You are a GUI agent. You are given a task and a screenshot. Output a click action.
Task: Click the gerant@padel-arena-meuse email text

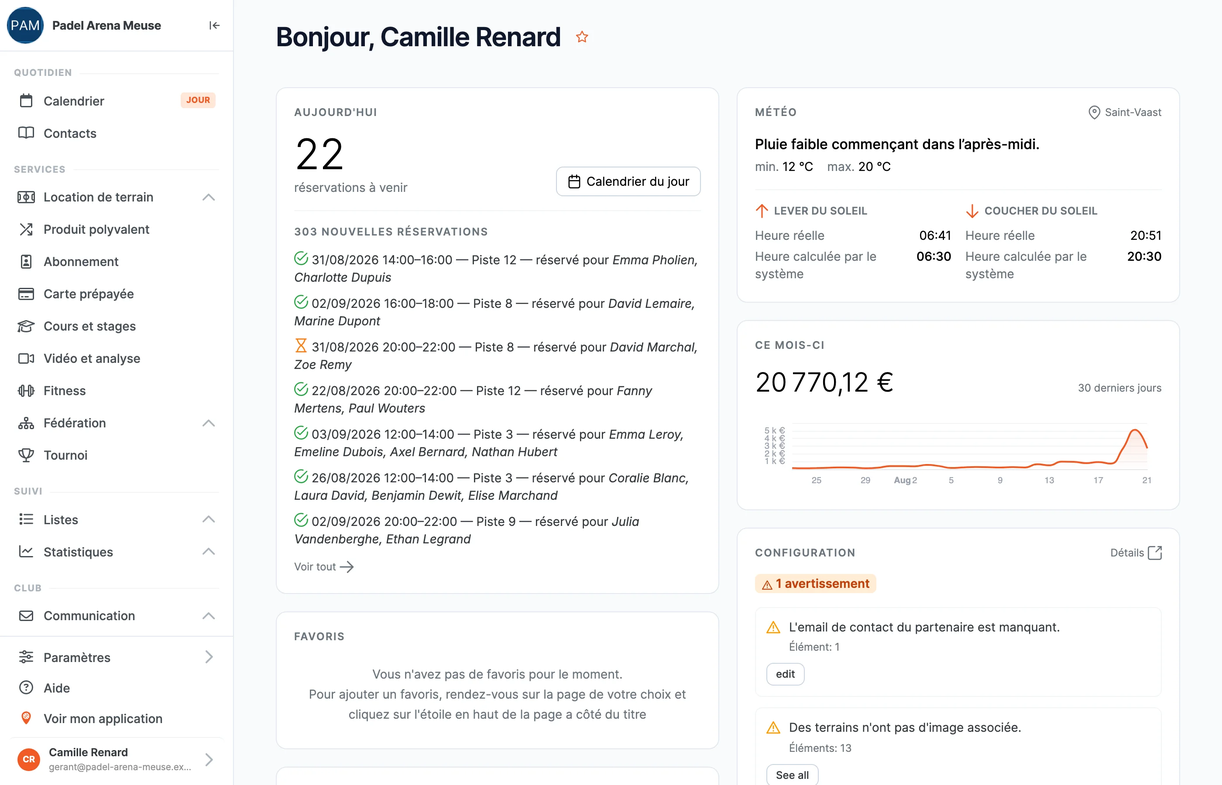pos(120,767)
